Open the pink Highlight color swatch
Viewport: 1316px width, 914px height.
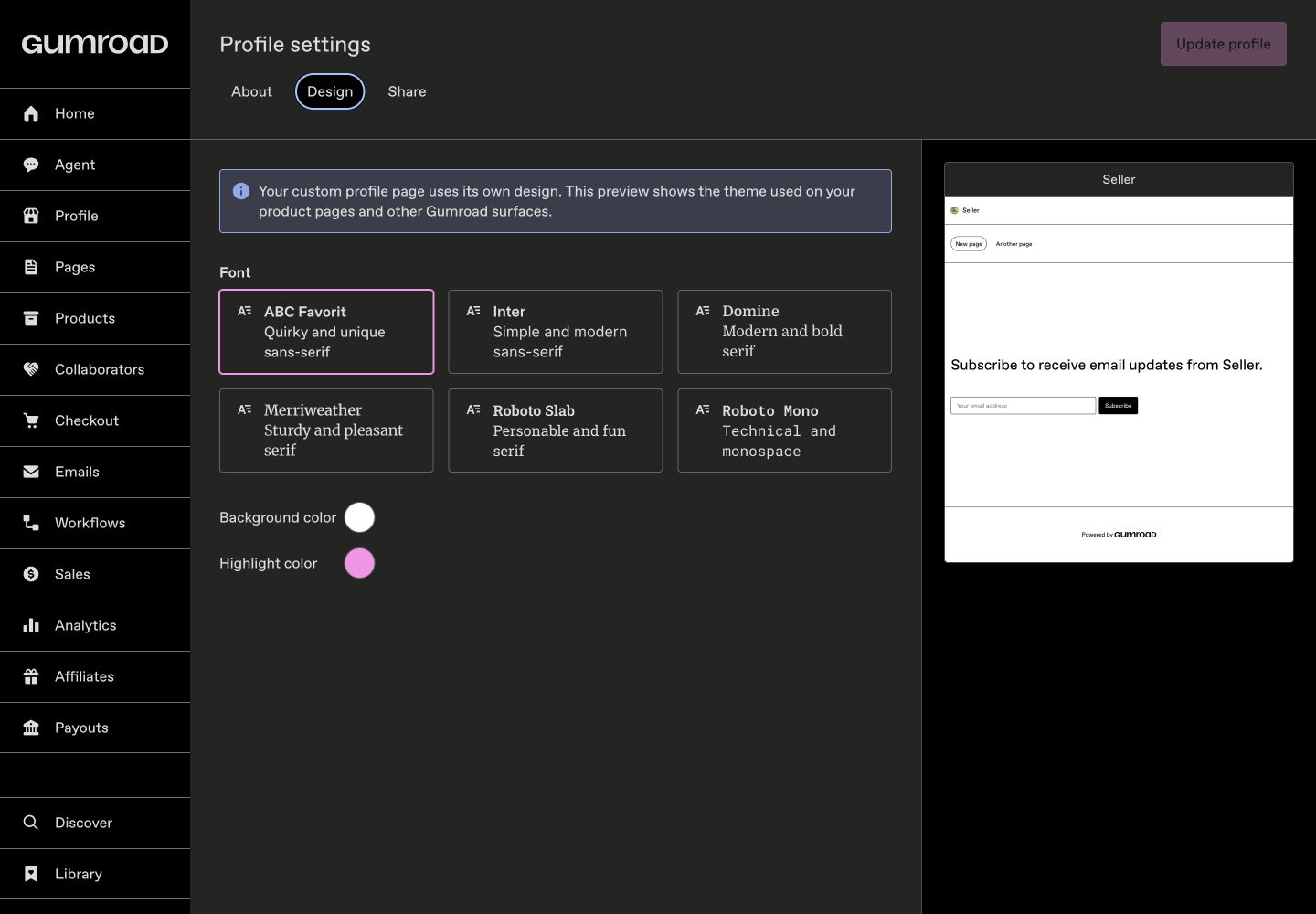pos(359,563)
